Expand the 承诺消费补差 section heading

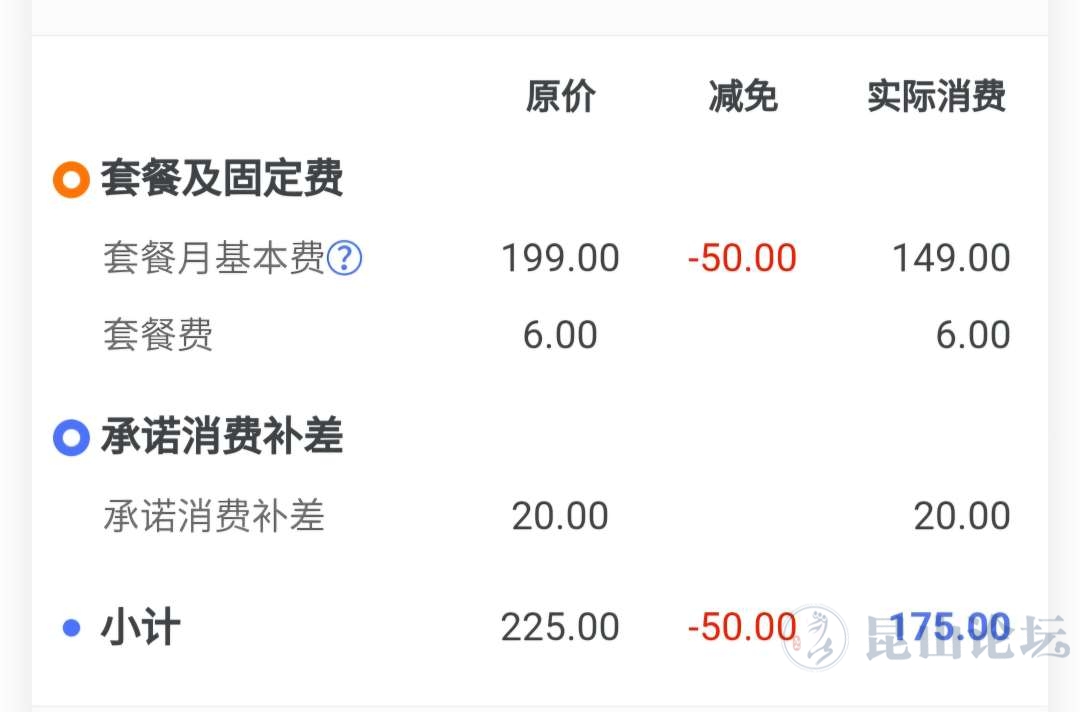coord(222,437)
